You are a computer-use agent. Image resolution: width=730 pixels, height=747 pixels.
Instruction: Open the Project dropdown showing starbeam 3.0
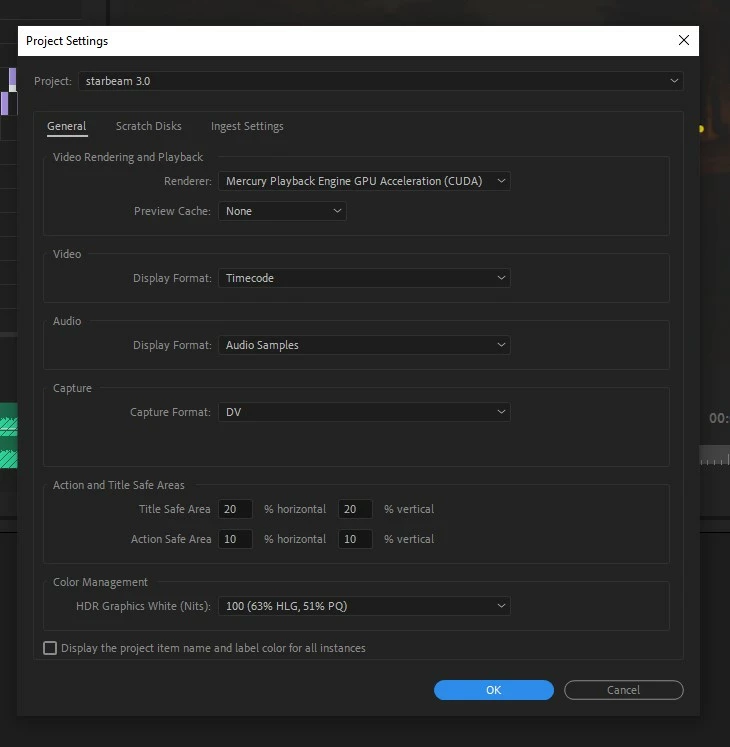381,81
